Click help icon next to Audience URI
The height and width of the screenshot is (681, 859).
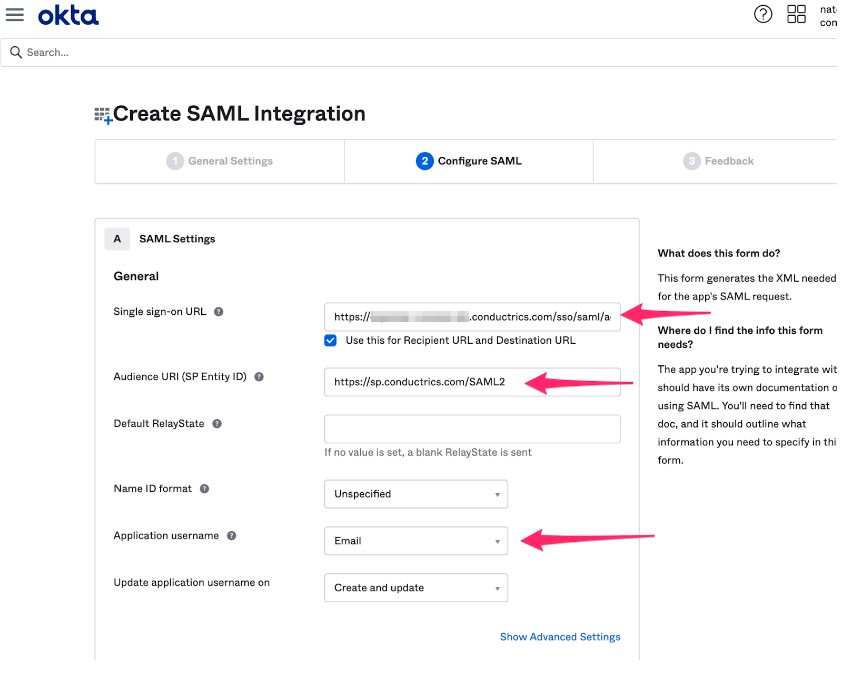259,377
